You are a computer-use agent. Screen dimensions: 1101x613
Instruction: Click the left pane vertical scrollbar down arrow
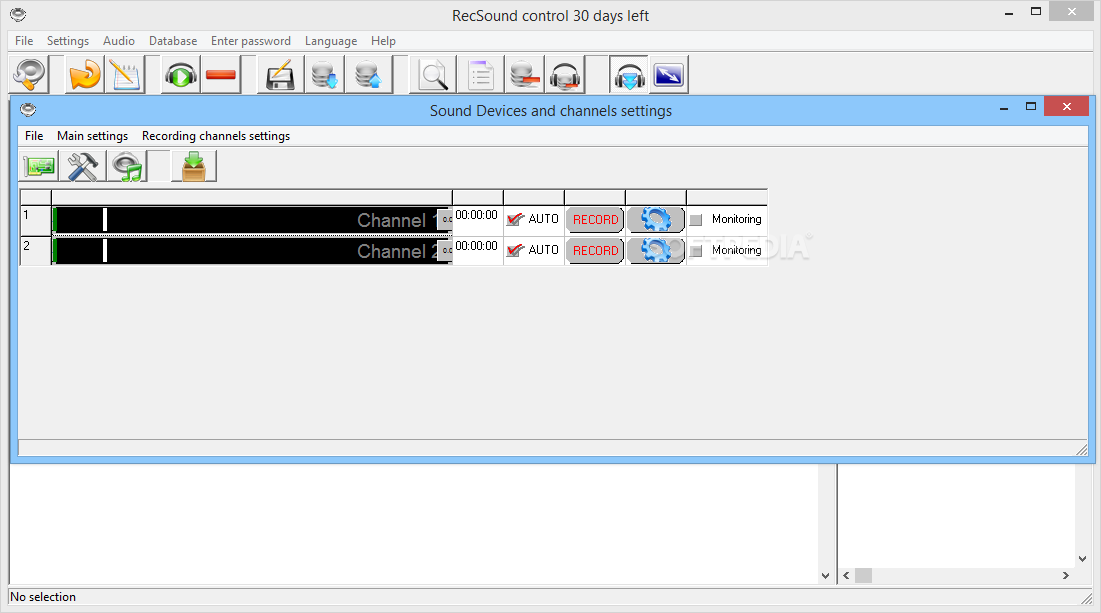[825, 575]
